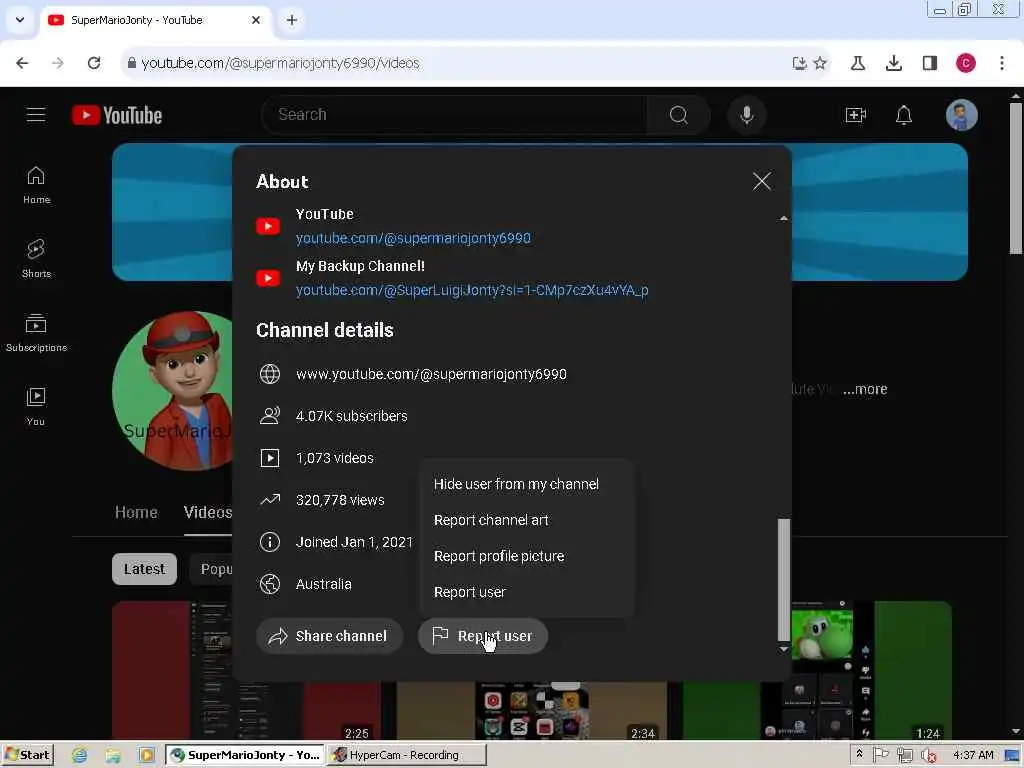Bookmark this page with star icon
Image resolution: width=1024 pixels, height=768 pixels.
tap(820, 63)
